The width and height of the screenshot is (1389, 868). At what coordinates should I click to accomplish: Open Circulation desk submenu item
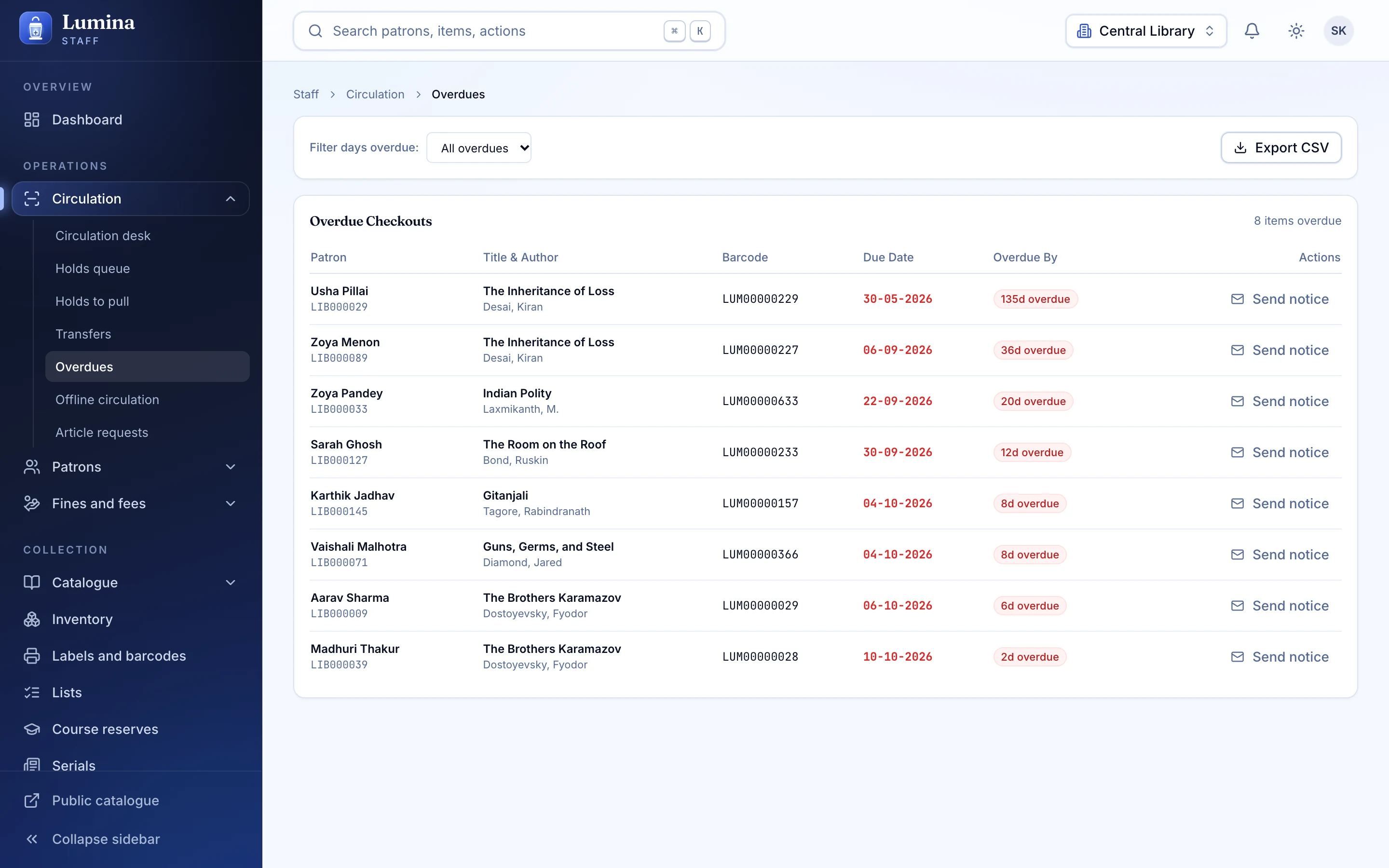(x=147, y=235)
